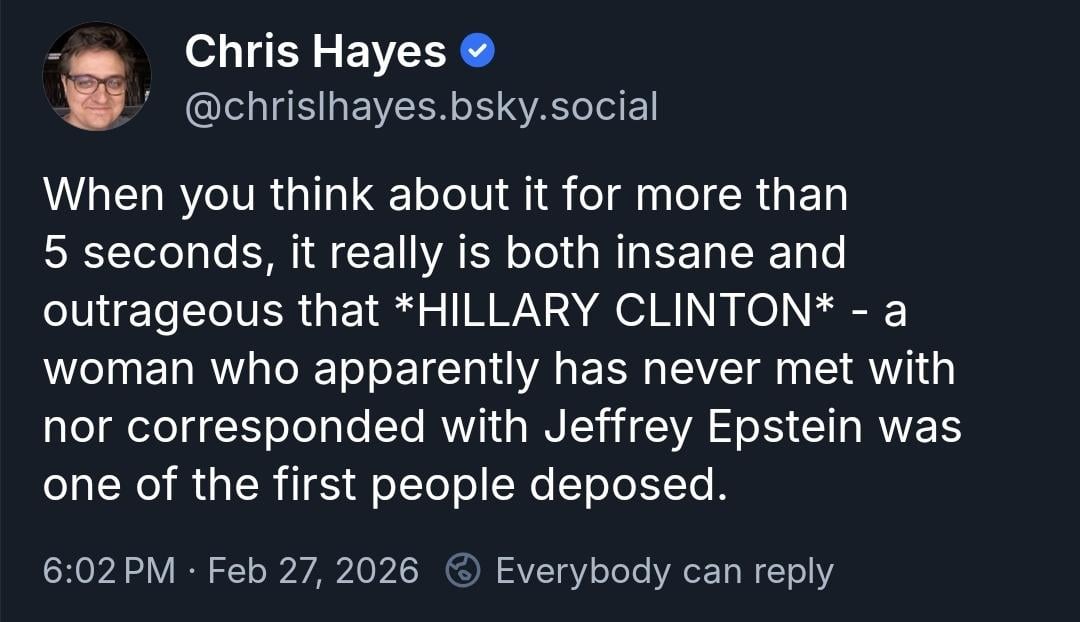This screenshot has height=622, width=1080.
Task: Click the globe reply-settings icon
Action: pos(463,571)
